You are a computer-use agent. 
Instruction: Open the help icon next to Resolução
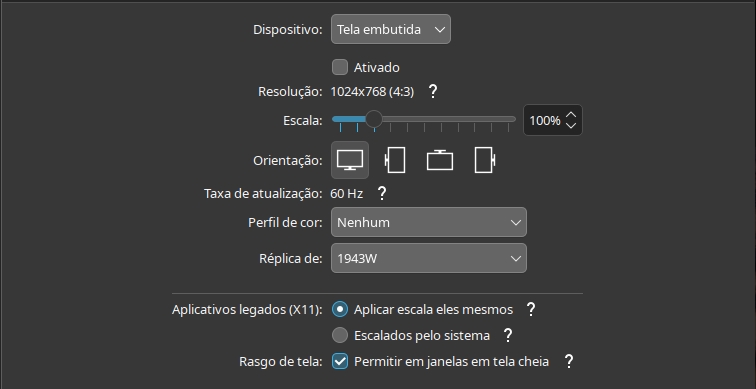coord(433,92)
